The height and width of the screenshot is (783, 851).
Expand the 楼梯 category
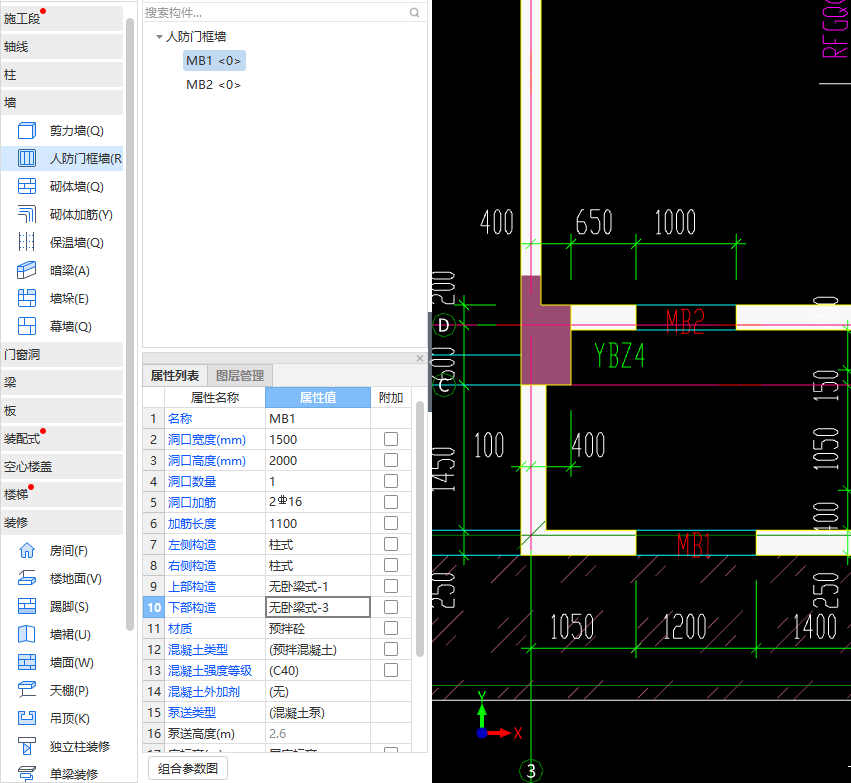click(x=62, y=494)
